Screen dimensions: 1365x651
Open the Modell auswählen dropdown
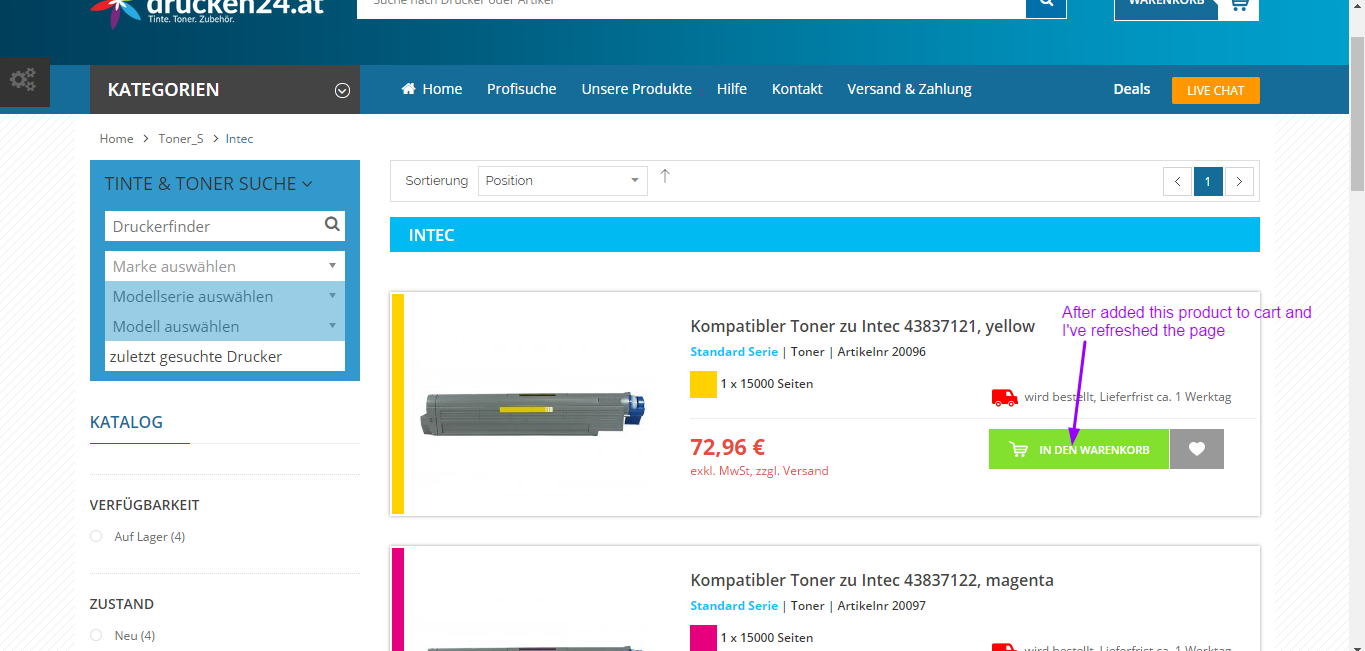tap(225, 326)
